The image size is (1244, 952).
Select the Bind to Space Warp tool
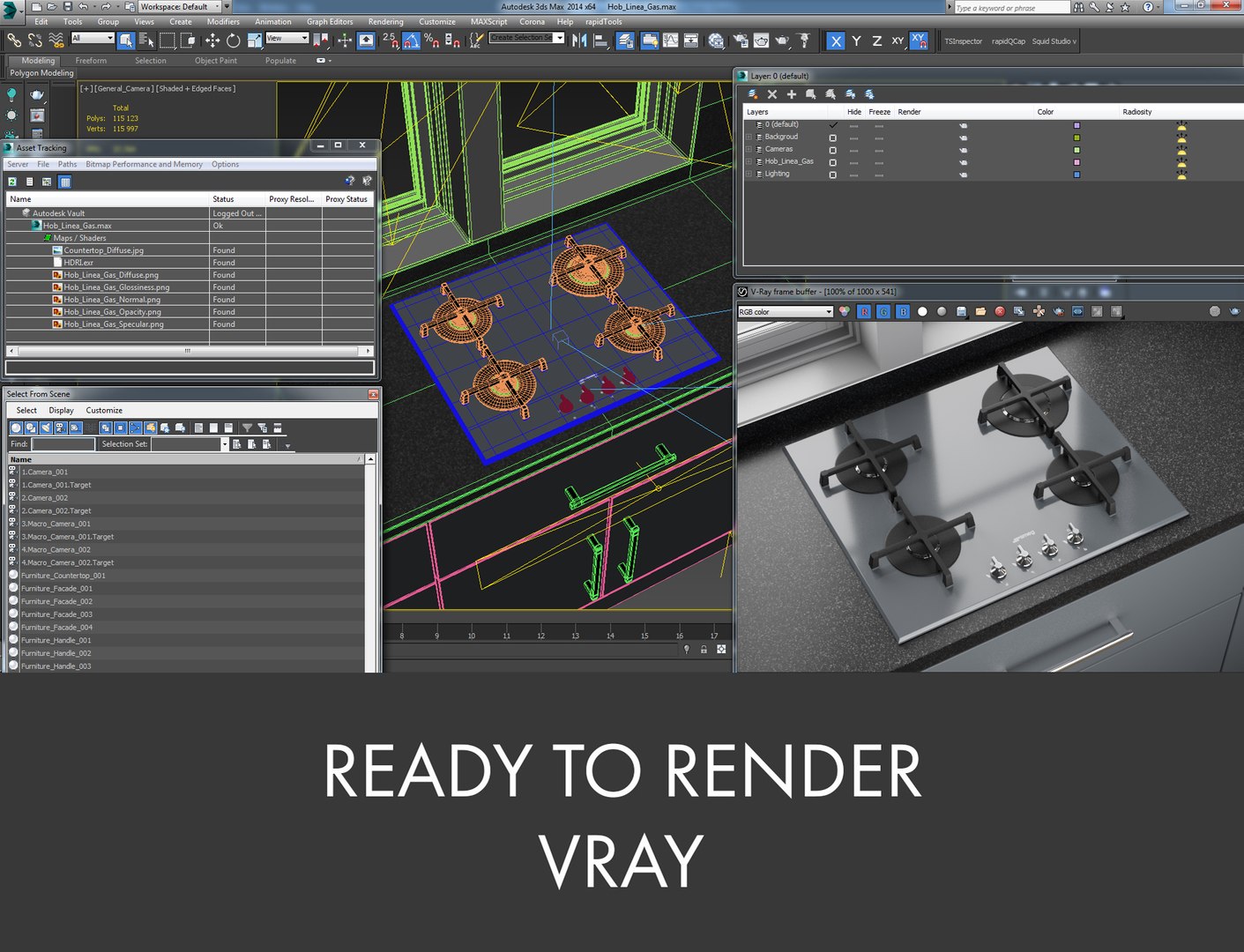(x=56, y=40)
